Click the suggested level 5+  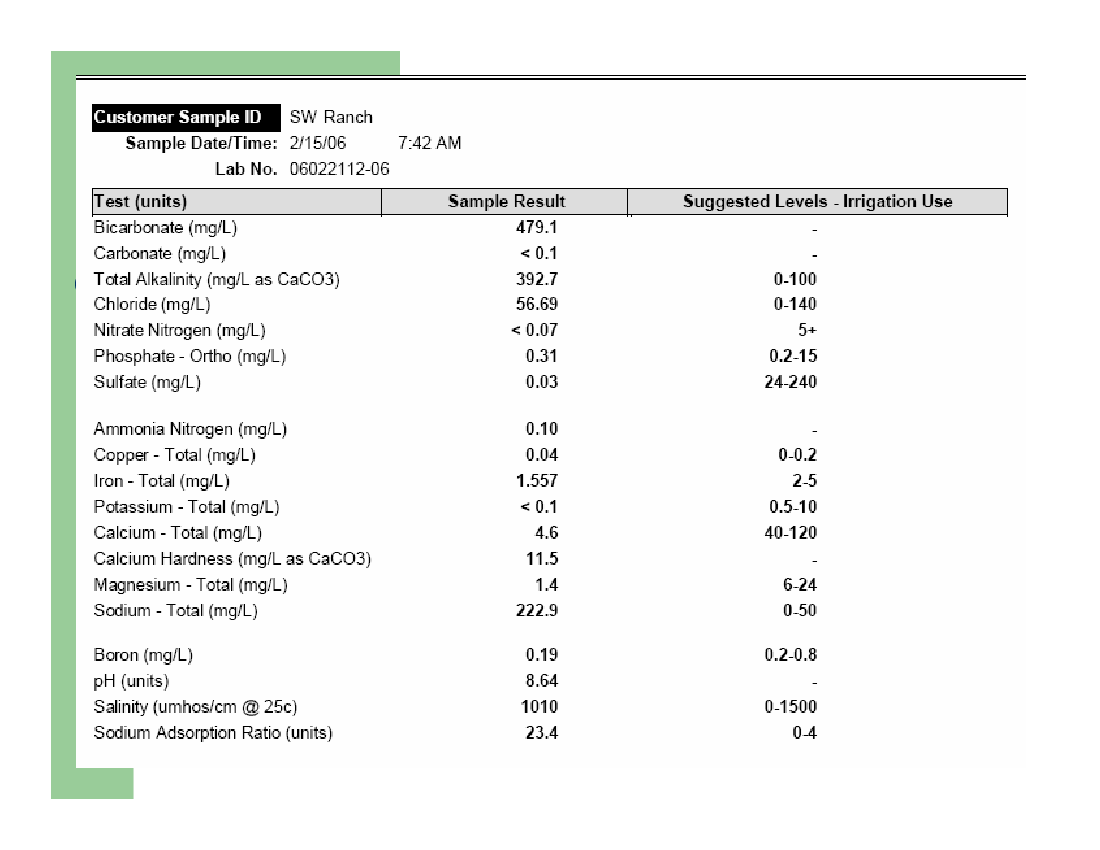pyautogui.click(x=807, y=330)
